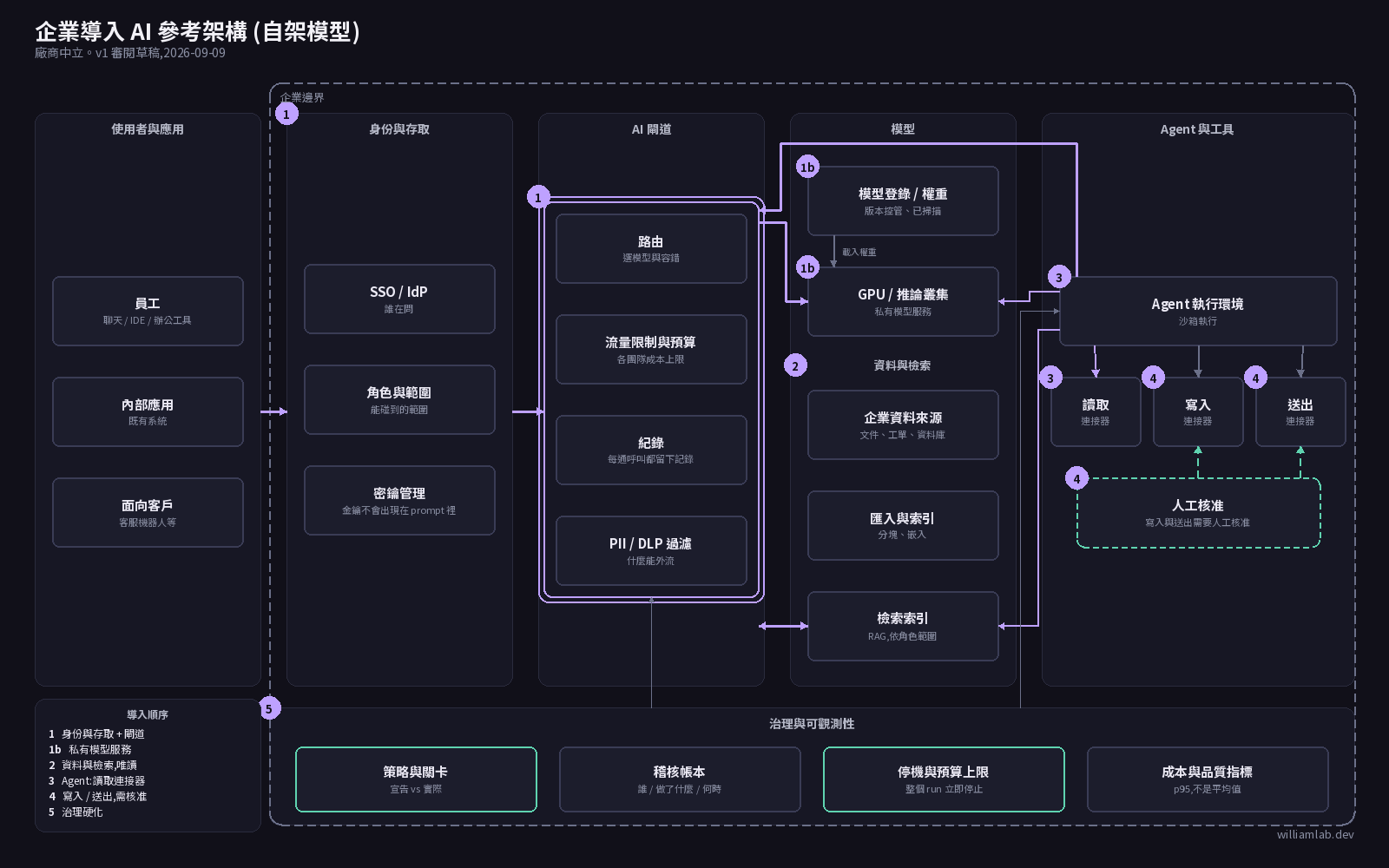Open the 紀錄 logging card
The height and width of the screenshot is (868, 1389).
tap(651, 450)
